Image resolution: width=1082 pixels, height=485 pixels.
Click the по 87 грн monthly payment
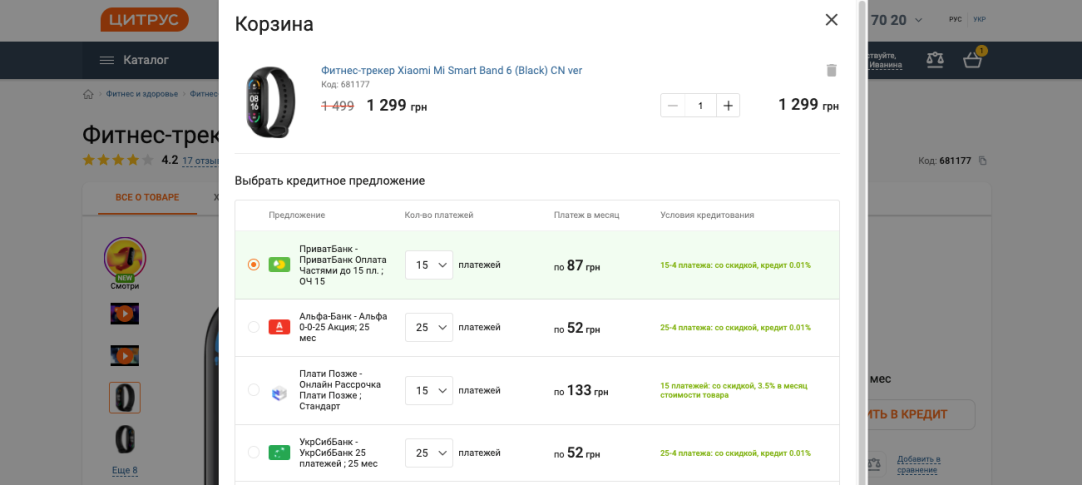coord(577,266)
